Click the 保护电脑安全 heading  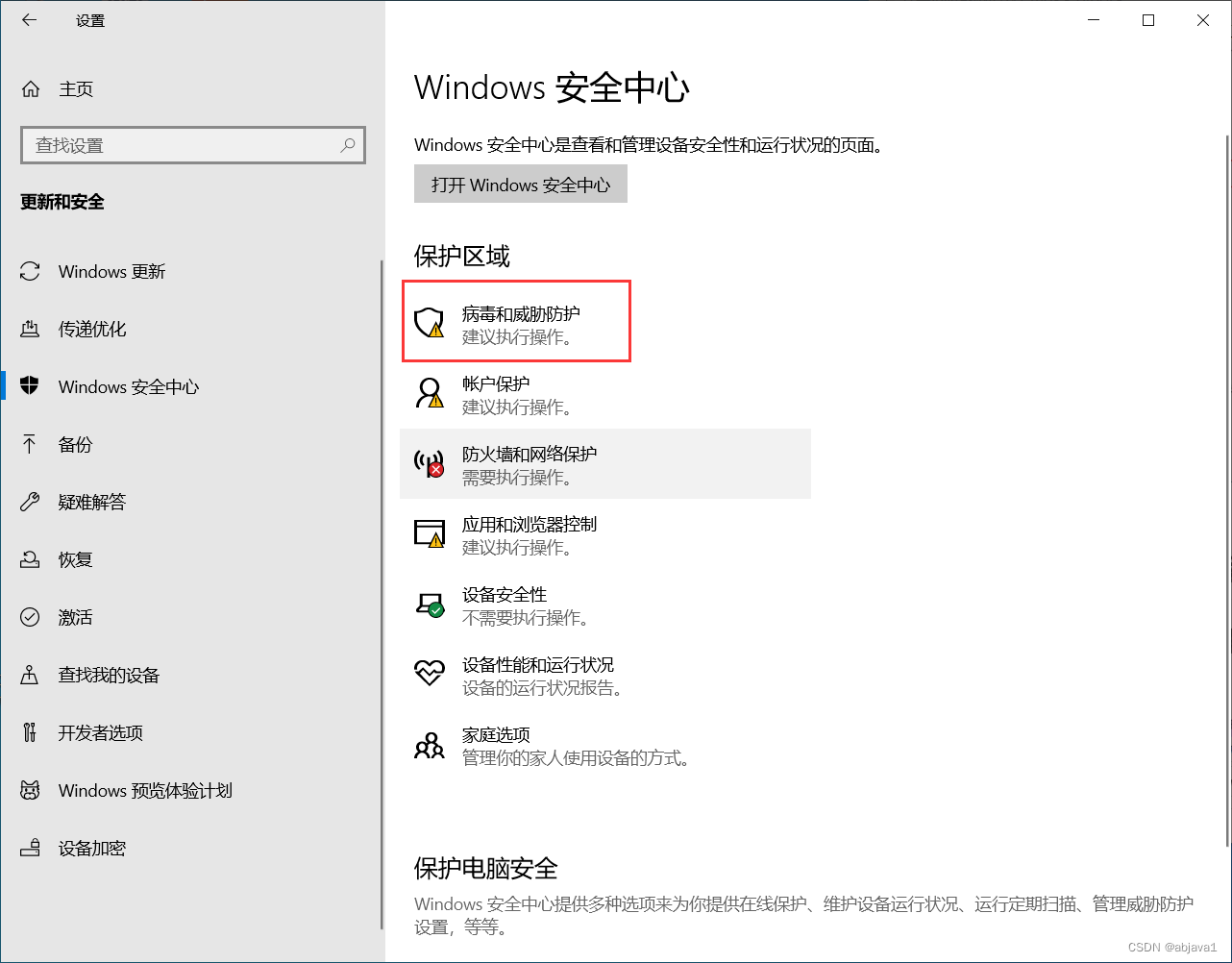tap(486, 869)
